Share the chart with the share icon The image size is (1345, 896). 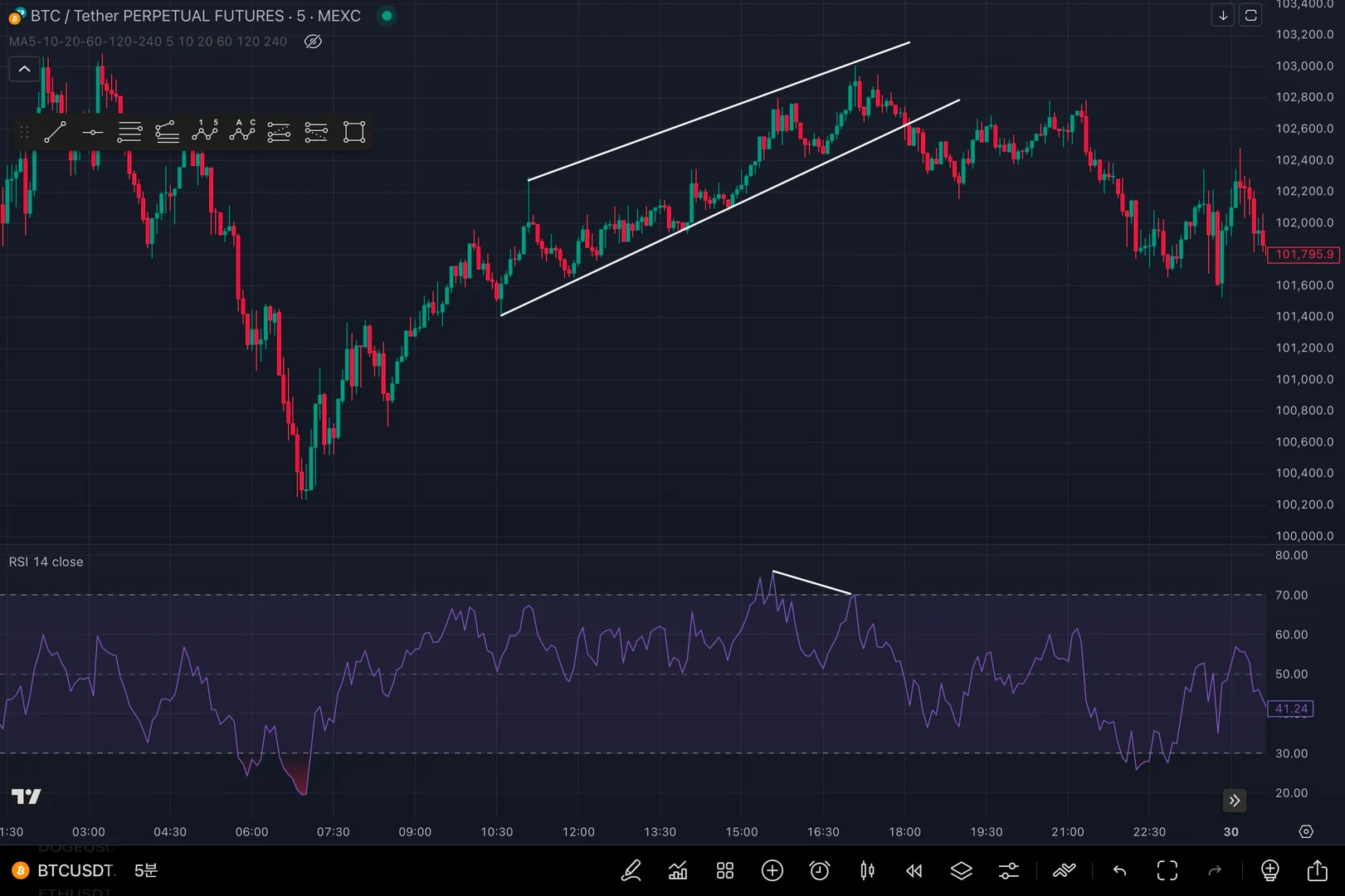(1318, 870)
